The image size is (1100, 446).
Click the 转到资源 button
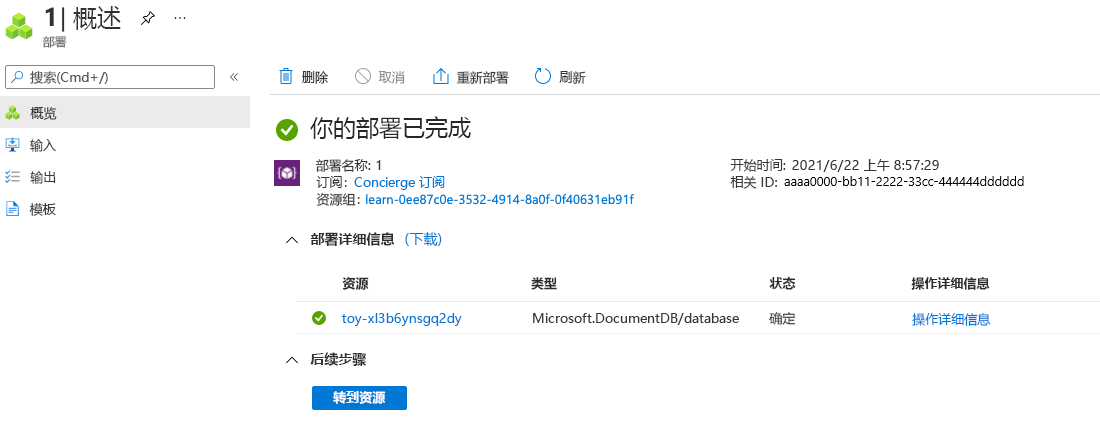pos(359,398)
